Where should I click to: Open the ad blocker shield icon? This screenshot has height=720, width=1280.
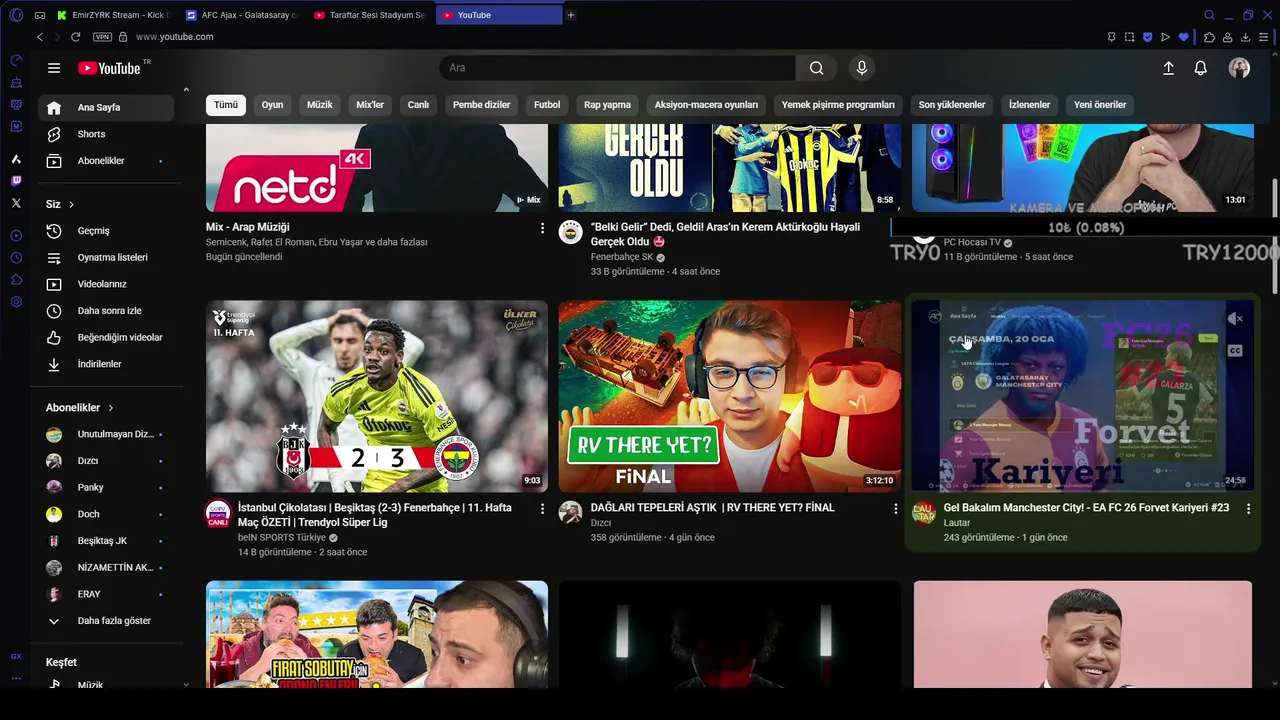pyautogui.click(x=1148, y=37)
